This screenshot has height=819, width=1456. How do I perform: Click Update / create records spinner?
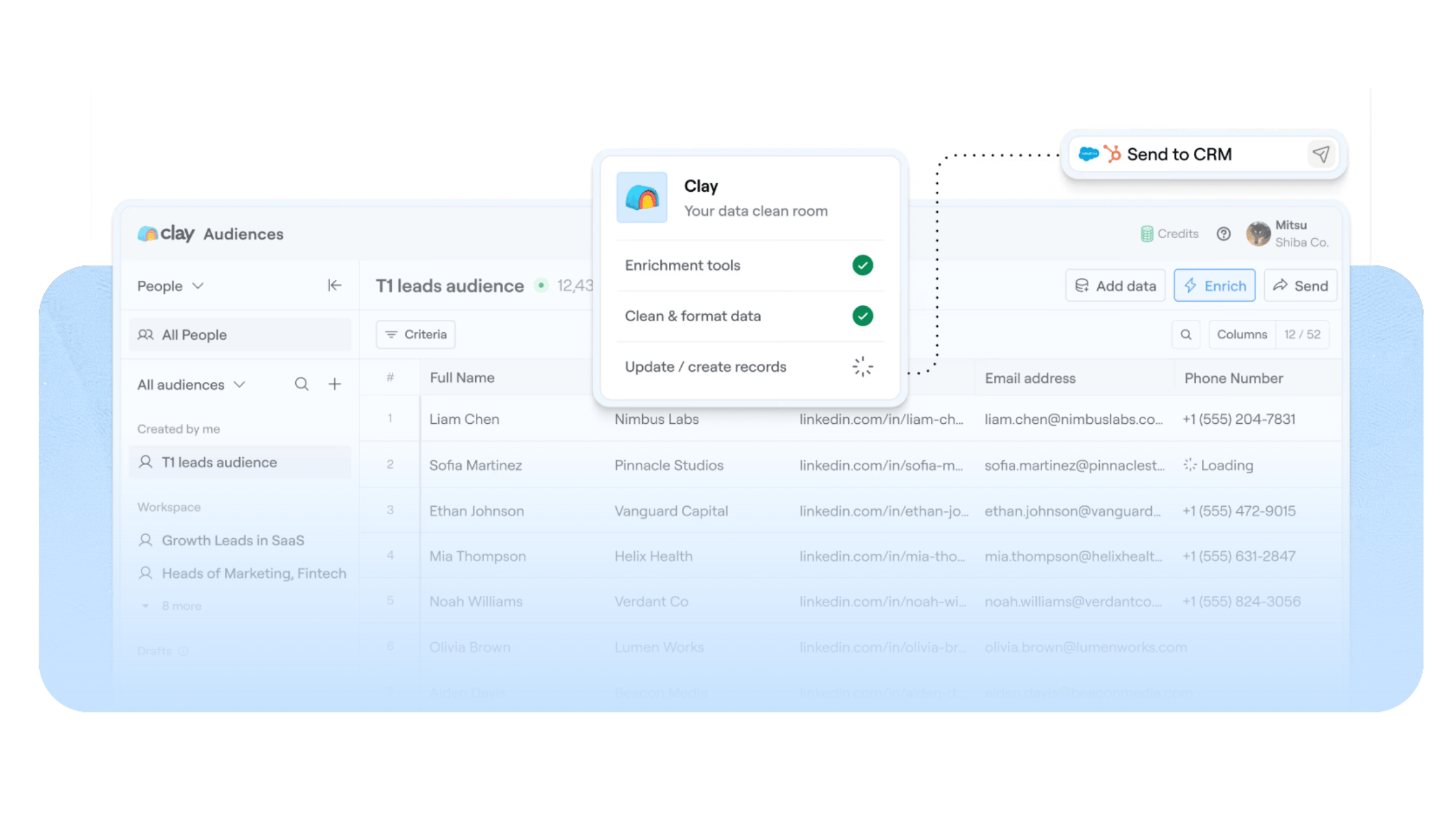pyautogui.click(x=863, y=367)
